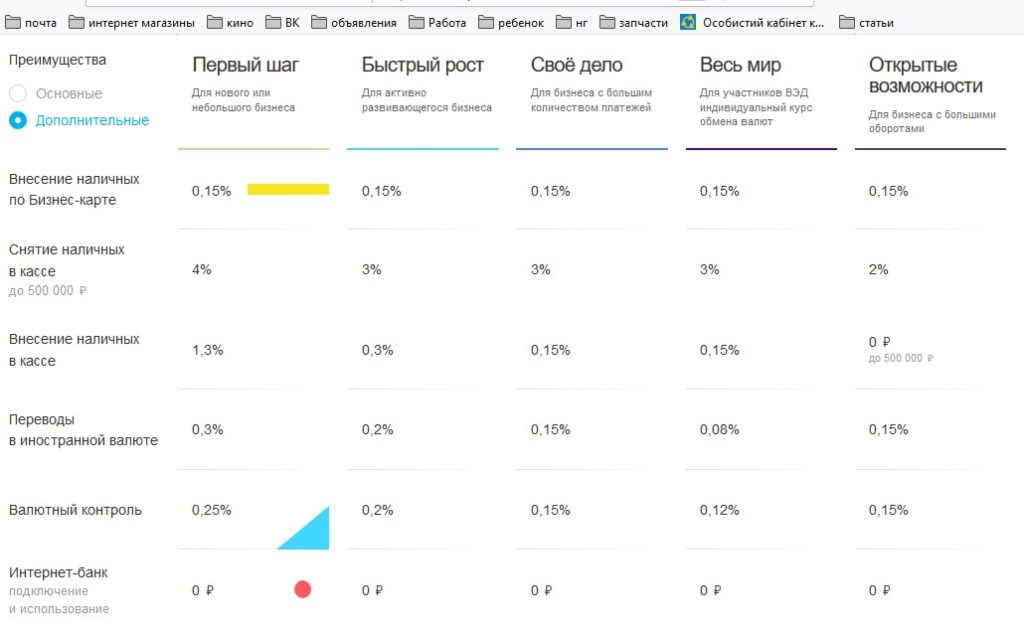Open Особистий кабінет bookmark

coord(752,23)
